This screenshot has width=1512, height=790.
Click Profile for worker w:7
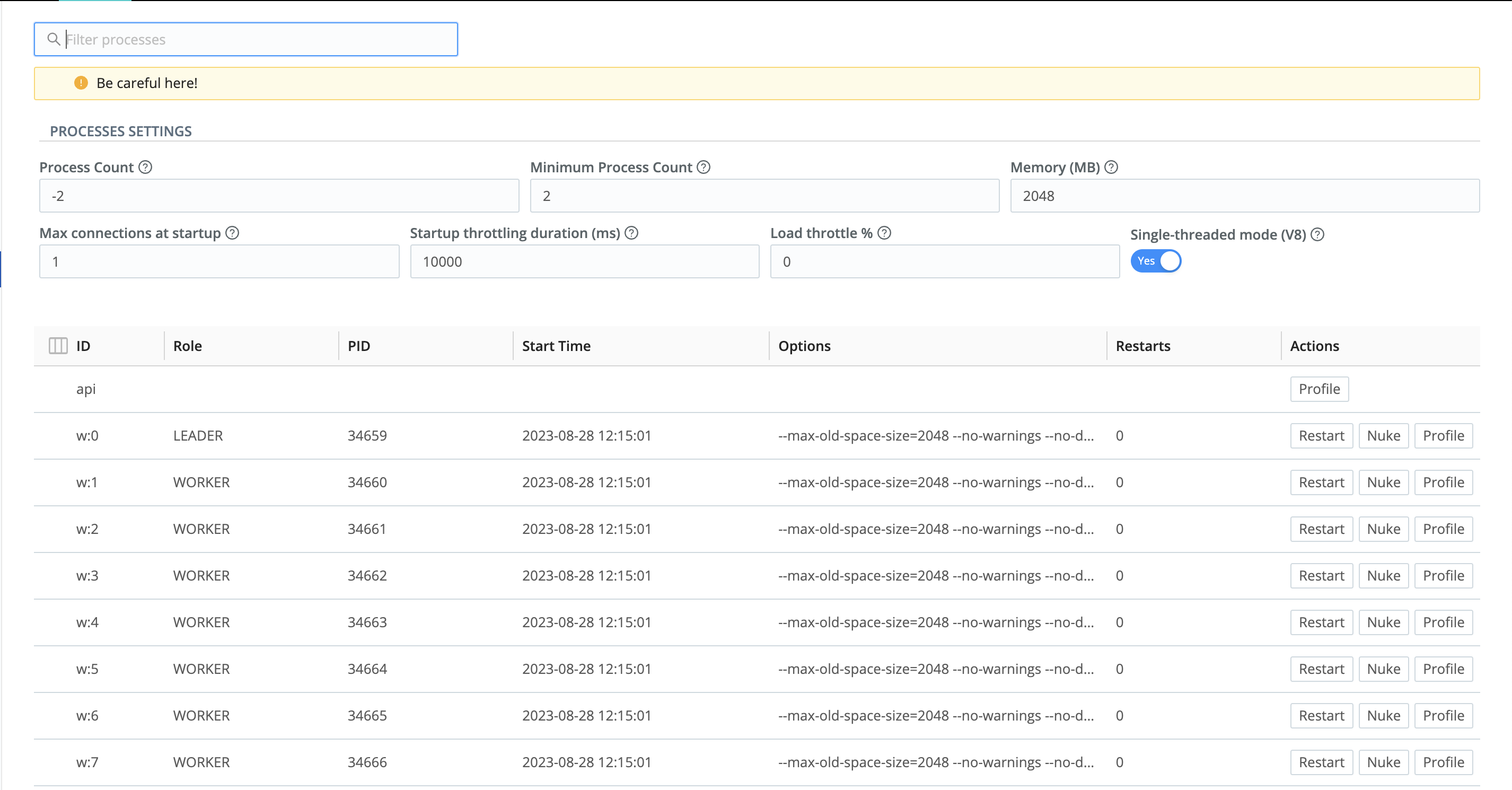[1444, 762]
